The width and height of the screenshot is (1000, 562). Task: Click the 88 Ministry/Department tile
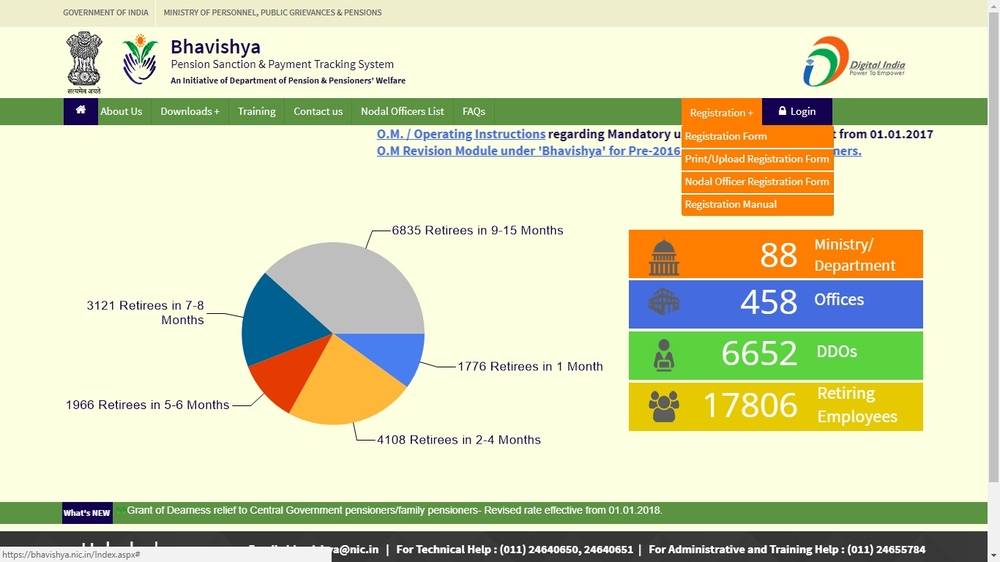pyautogui.click(x=776, y=254)
